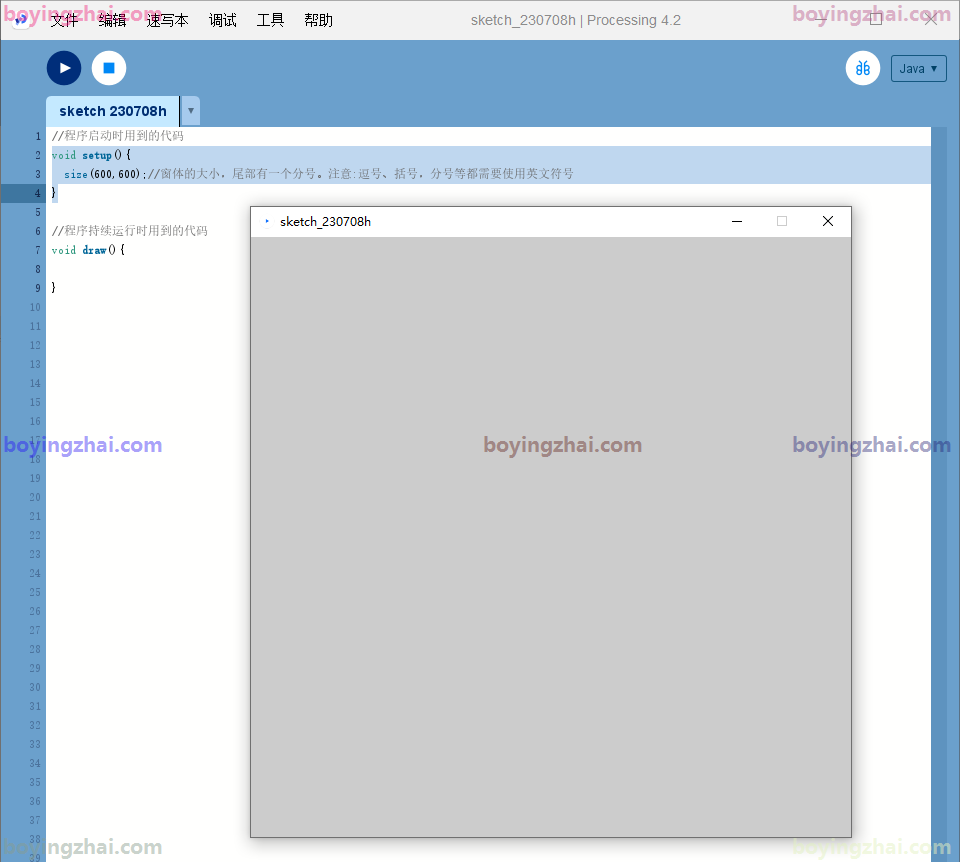Click the sketch_230708h preview window icon
Image resolution: width=960 pixels, height=862 pixels.
[267, 221]
